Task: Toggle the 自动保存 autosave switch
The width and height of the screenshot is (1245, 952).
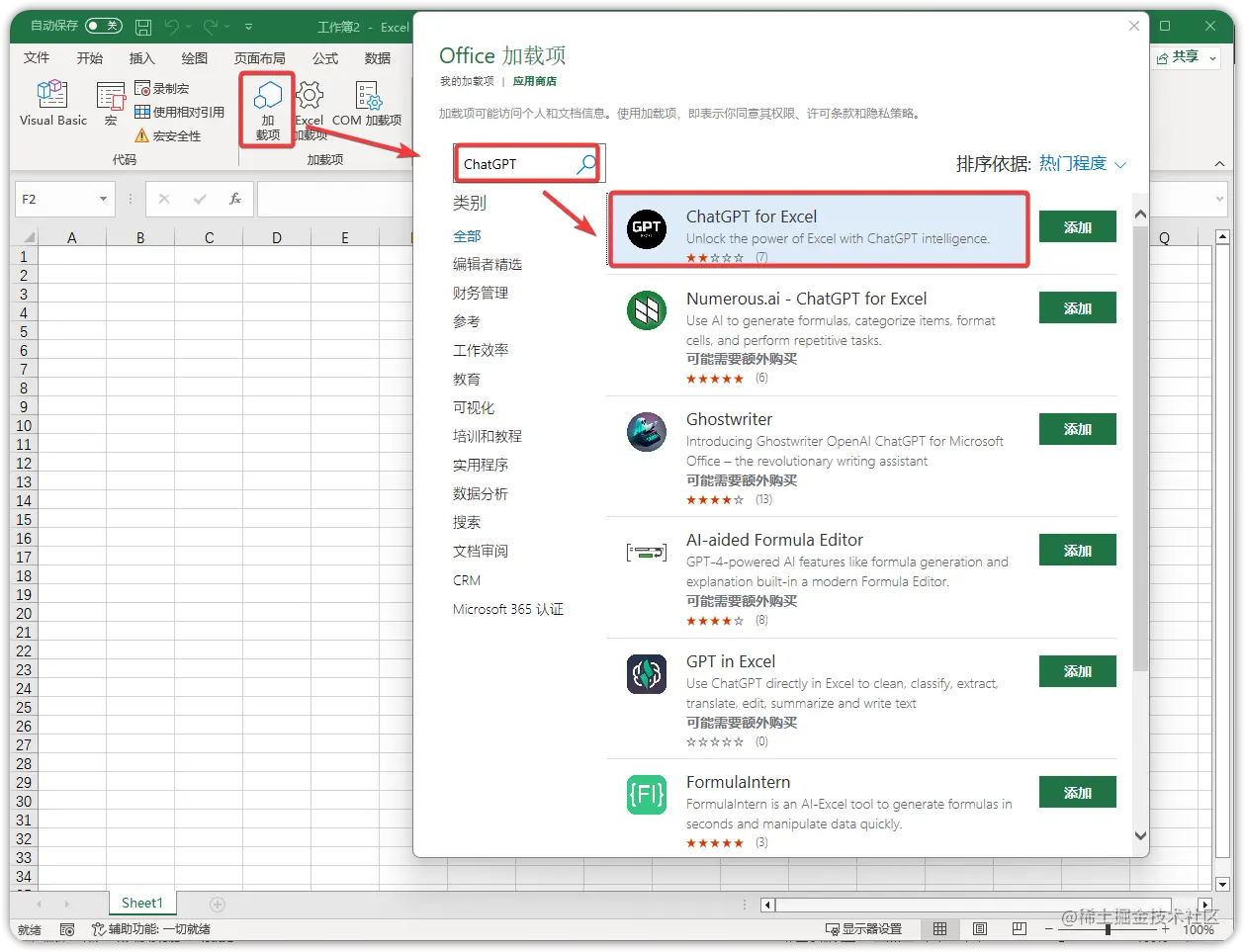Action: [104, 26]
